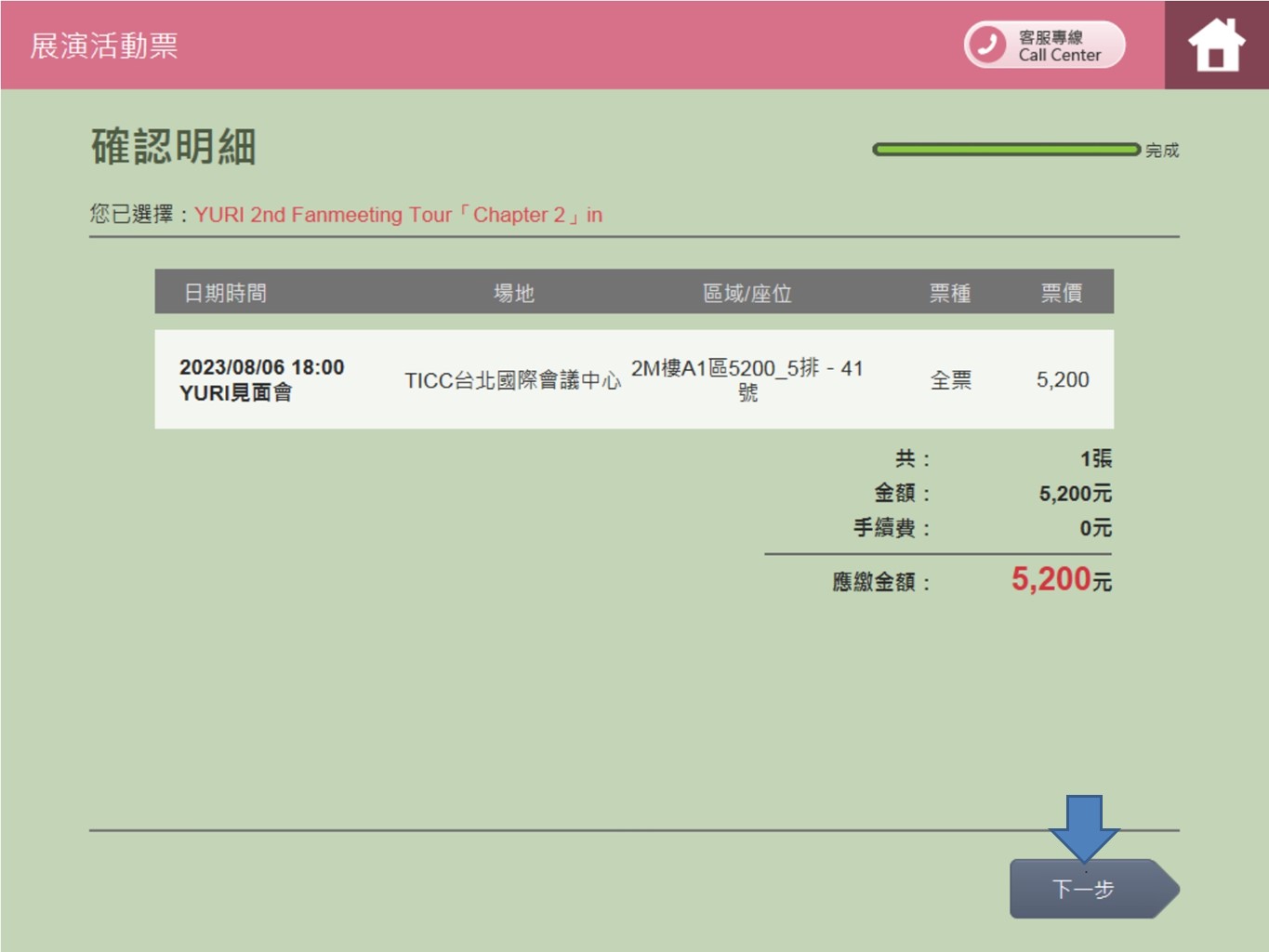Click the 0元 handling fee value
The width and height of the screenshot is (1269, 952).
[1096, 528]
